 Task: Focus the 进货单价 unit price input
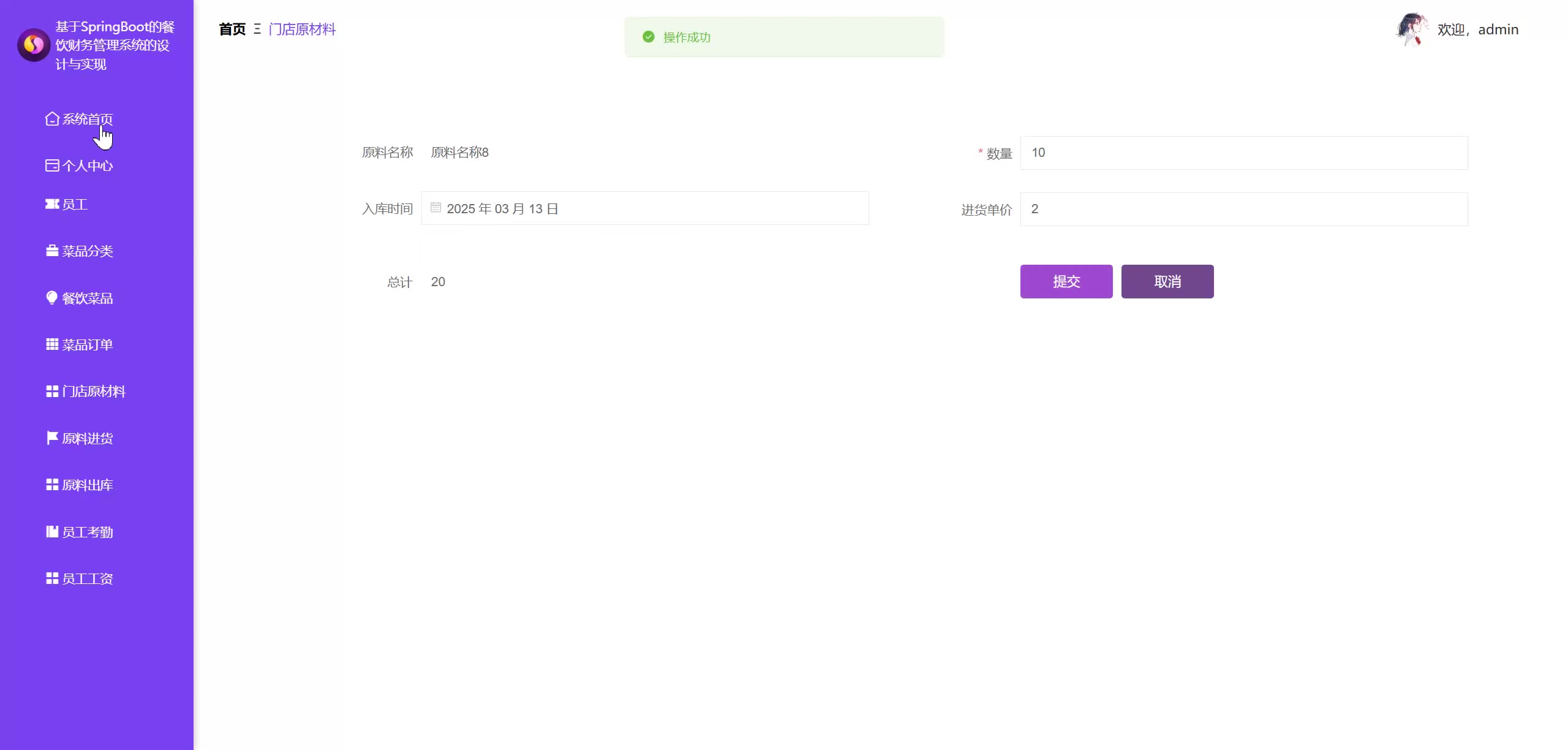[x=1243, y=210]
